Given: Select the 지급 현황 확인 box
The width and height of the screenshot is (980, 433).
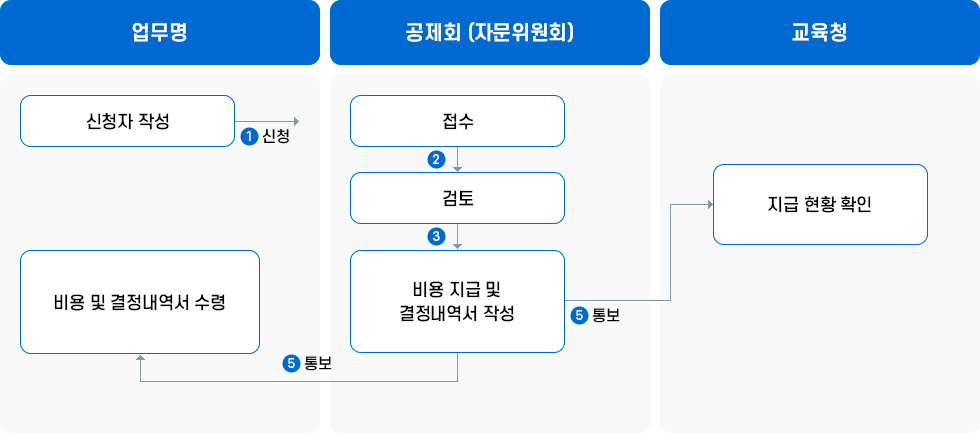Looking at the screenshot, I should click(820, 205).
